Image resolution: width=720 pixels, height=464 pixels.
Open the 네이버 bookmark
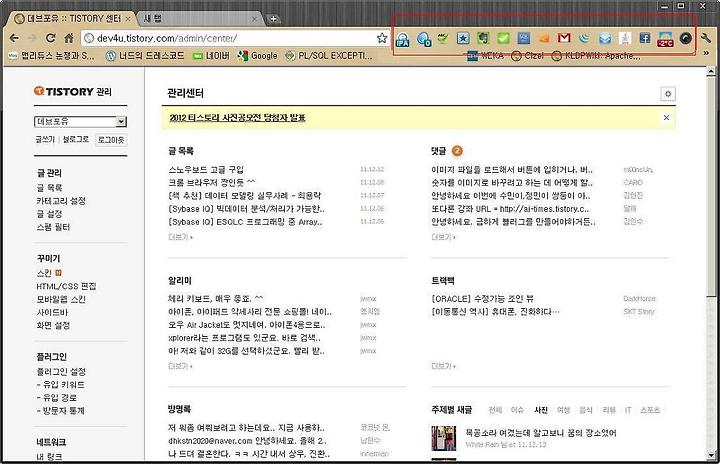pos(211,56)
